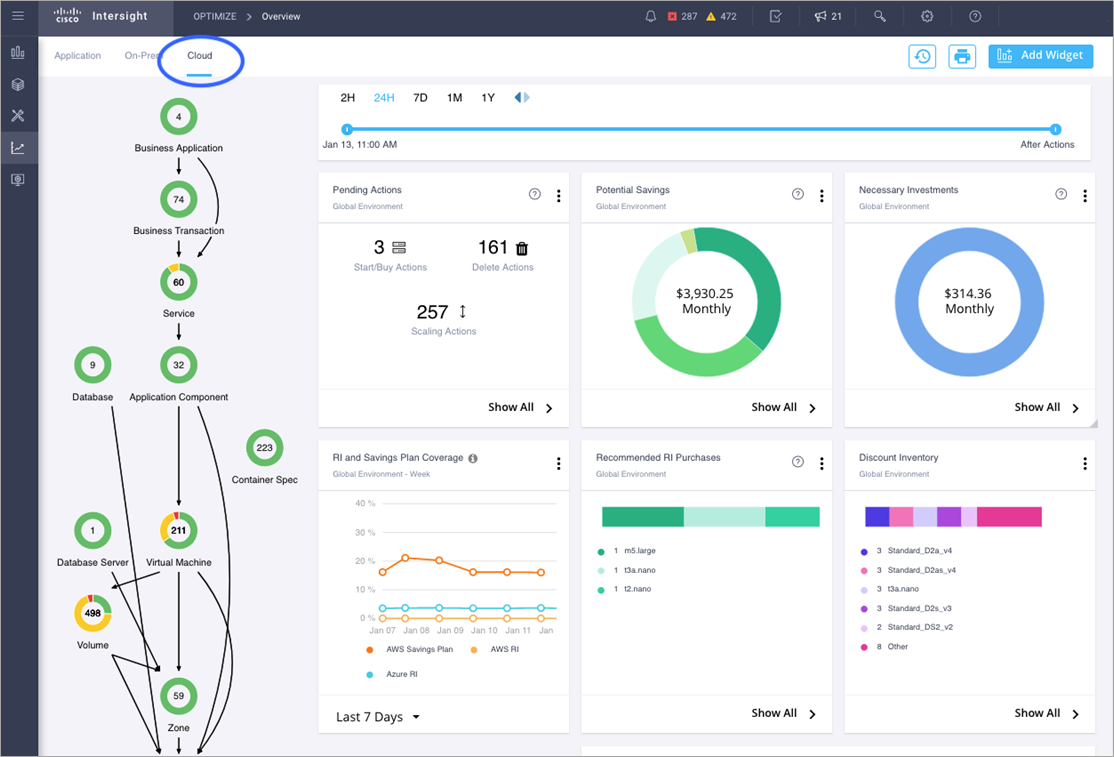Screen dimensions: 1114x757
Task: Click the Scaling Actions arrows icon
Action: click(463, 312)
